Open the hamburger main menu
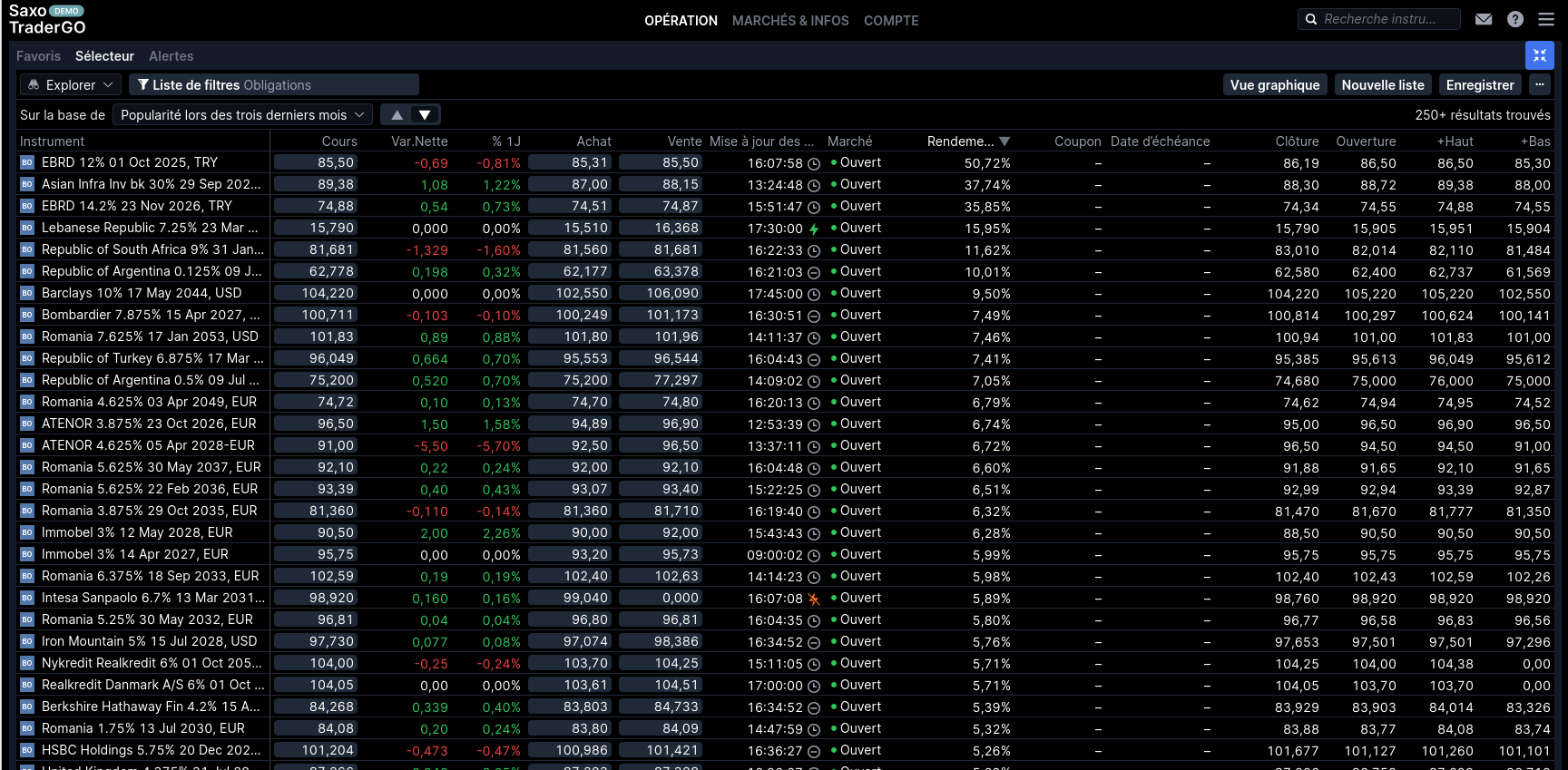The image size is (1568, 770). (x=1546, y=19)
